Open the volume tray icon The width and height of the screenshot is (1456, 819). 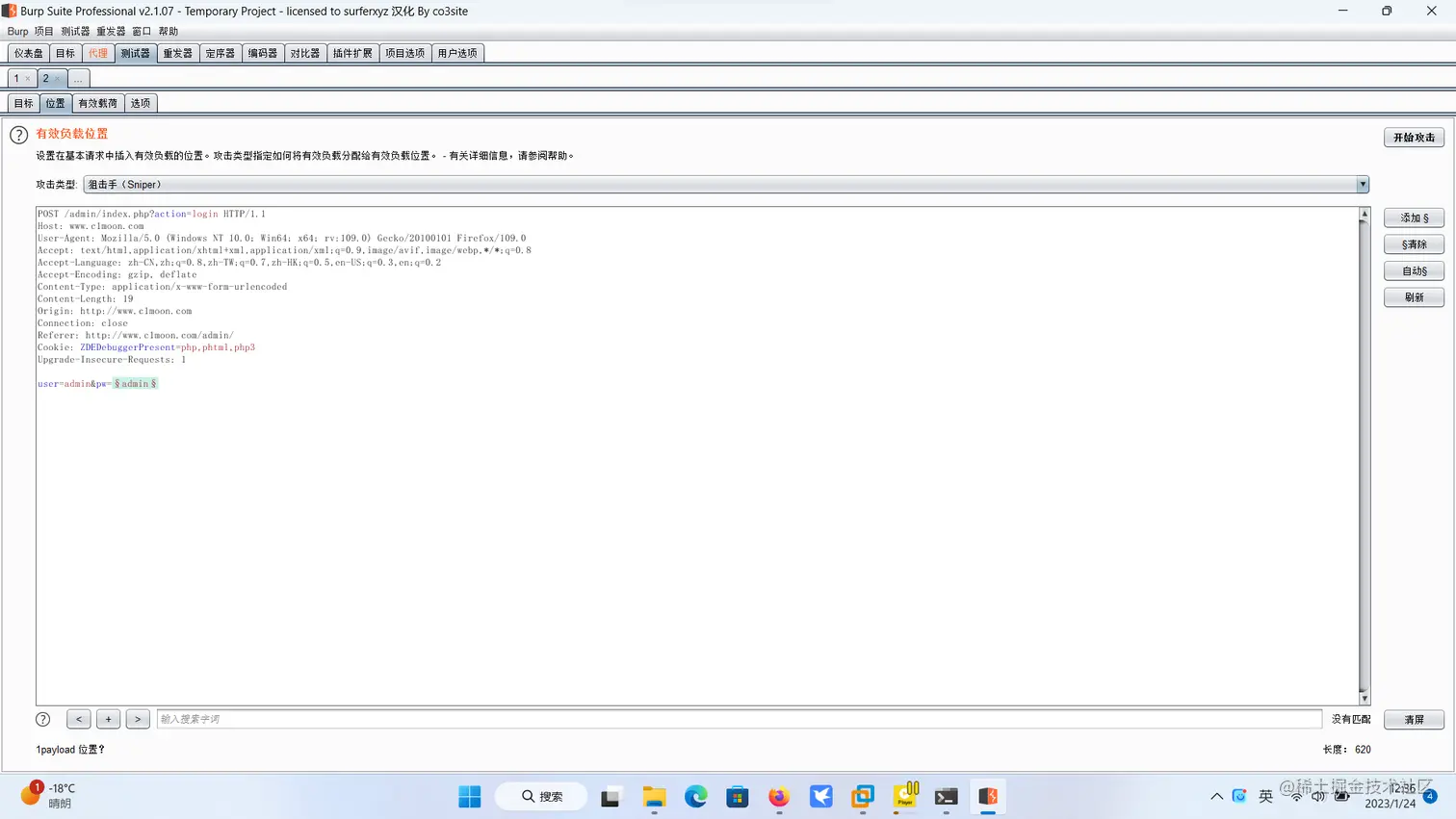1318,796
